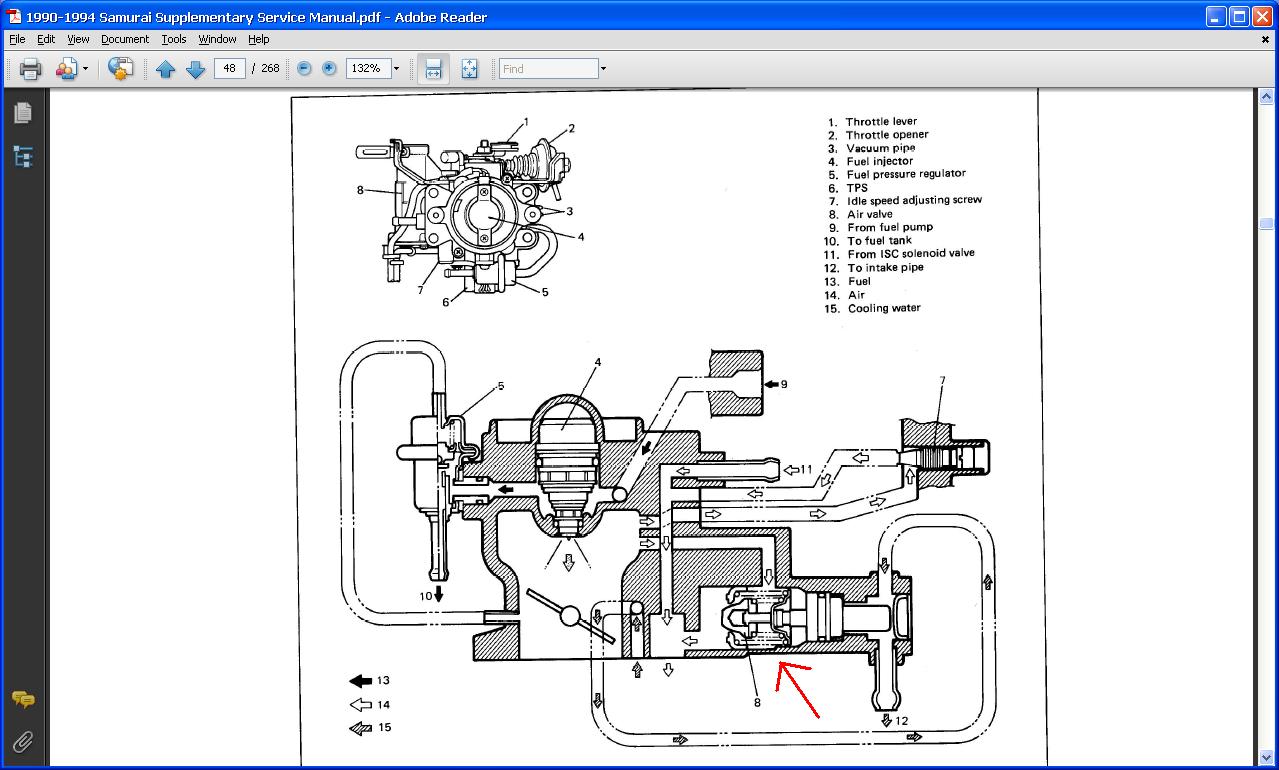1279x770 pixels.
Task: Open the Document menu
Action: (x=124, y=39)
